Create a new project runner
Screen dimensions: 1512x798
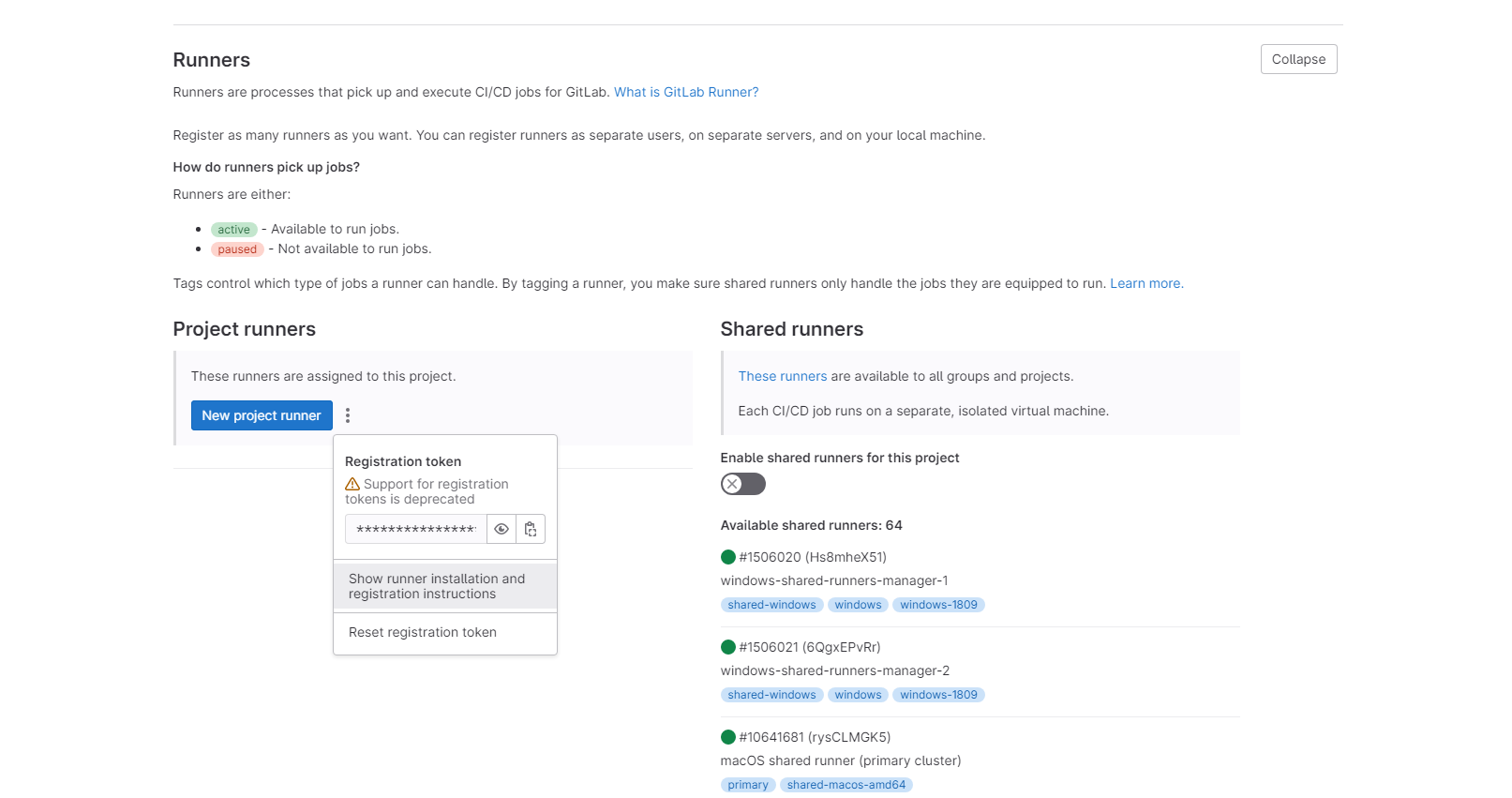[x=262, y=415]
